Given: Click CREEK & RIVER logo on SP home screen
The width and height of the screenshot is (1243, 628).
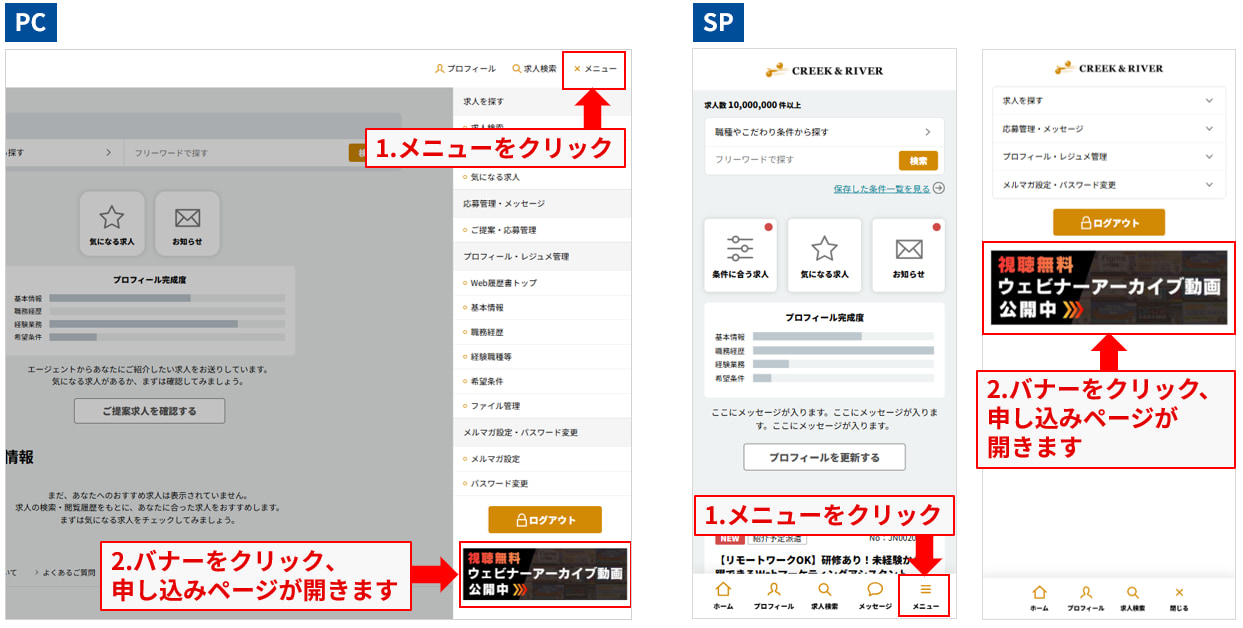Looking at the screenshot, I should (824, 71).
